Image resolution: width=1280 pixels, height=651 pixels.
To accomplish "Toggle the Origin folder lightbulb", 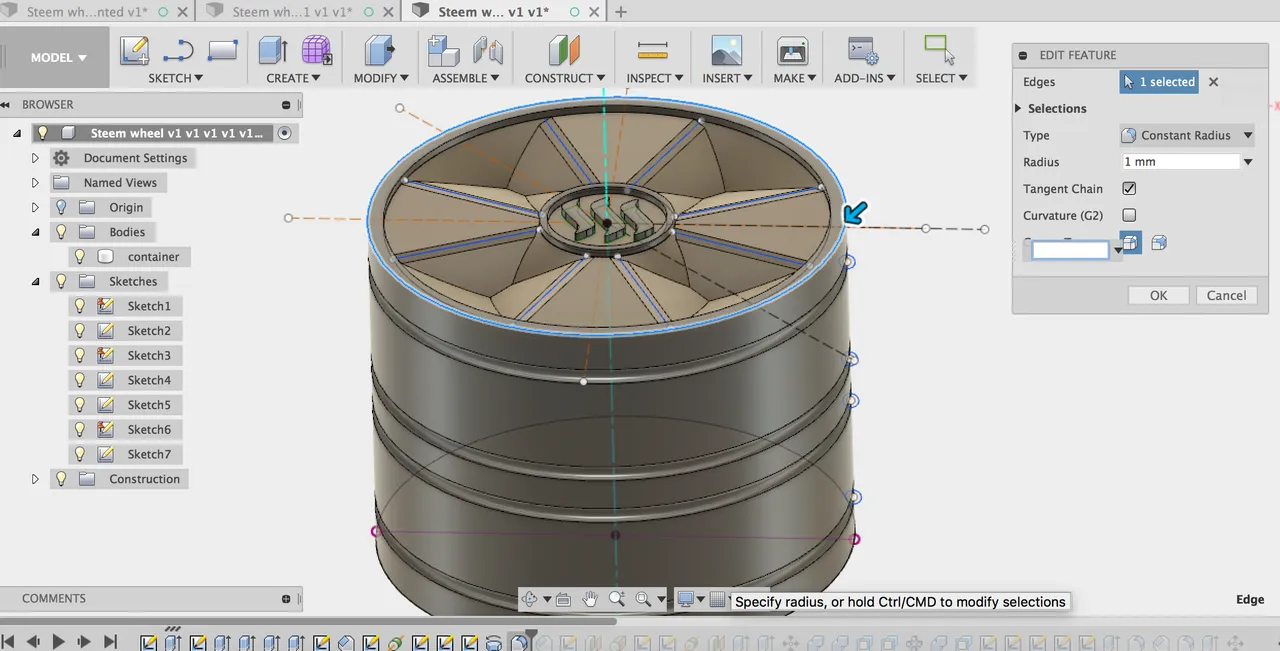I will point(61,207).
